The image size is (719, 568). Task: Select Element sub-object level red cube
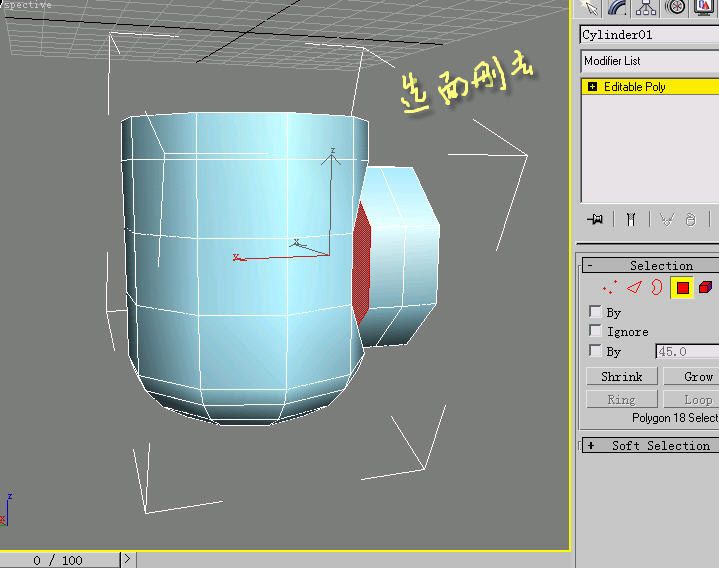pyautogui.click(x=705, y=288)
